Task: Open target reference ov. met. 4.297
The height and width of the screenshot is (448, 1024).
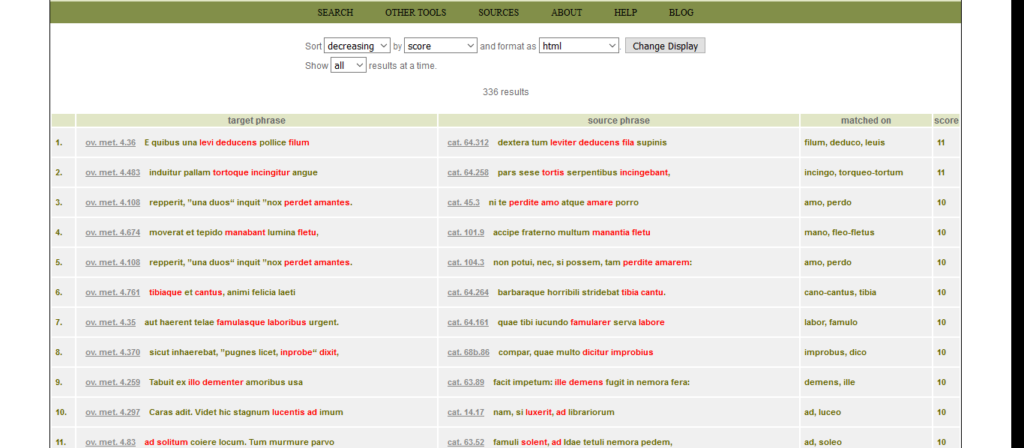Action: coord(112,412)
